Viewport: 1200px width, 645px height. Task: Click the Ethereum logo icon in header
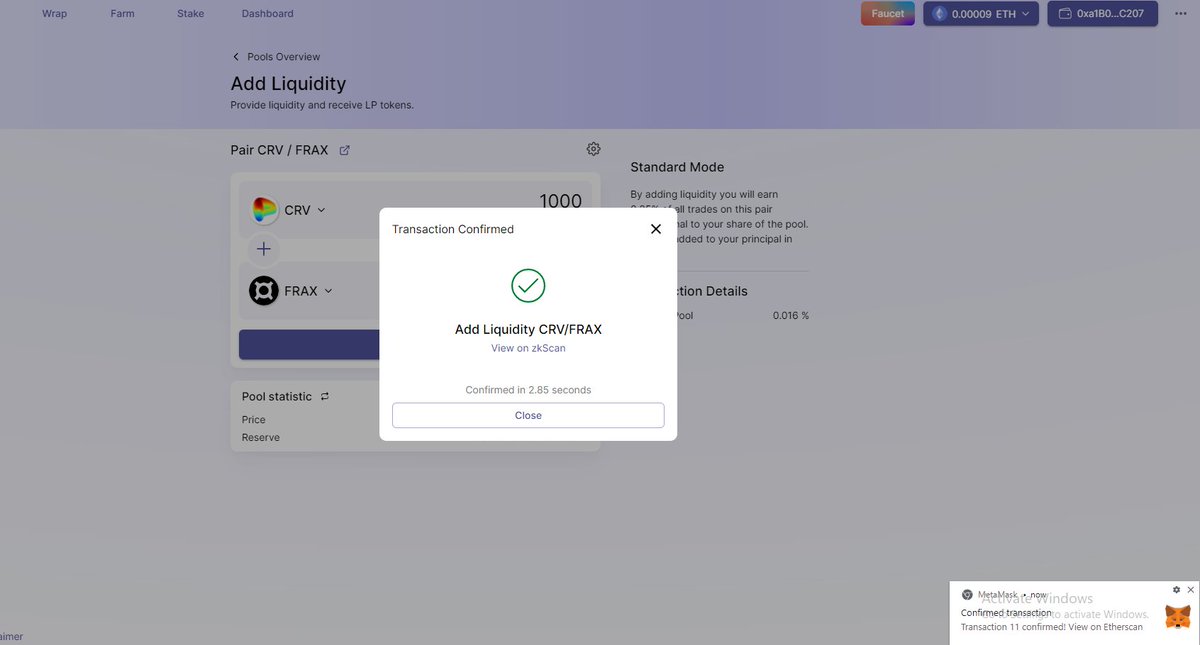pos(939,14)
